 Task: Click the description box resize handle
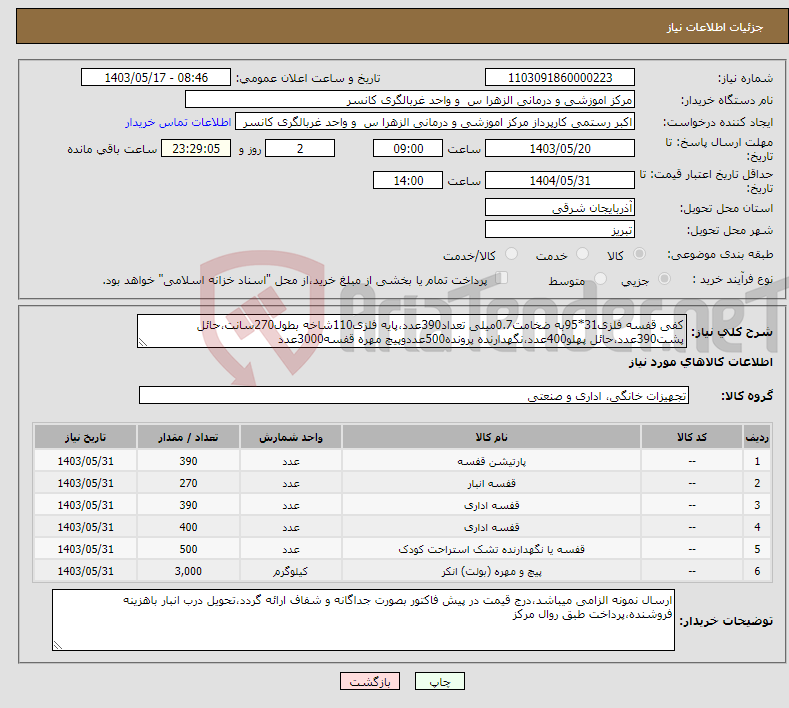click(143, 342)
